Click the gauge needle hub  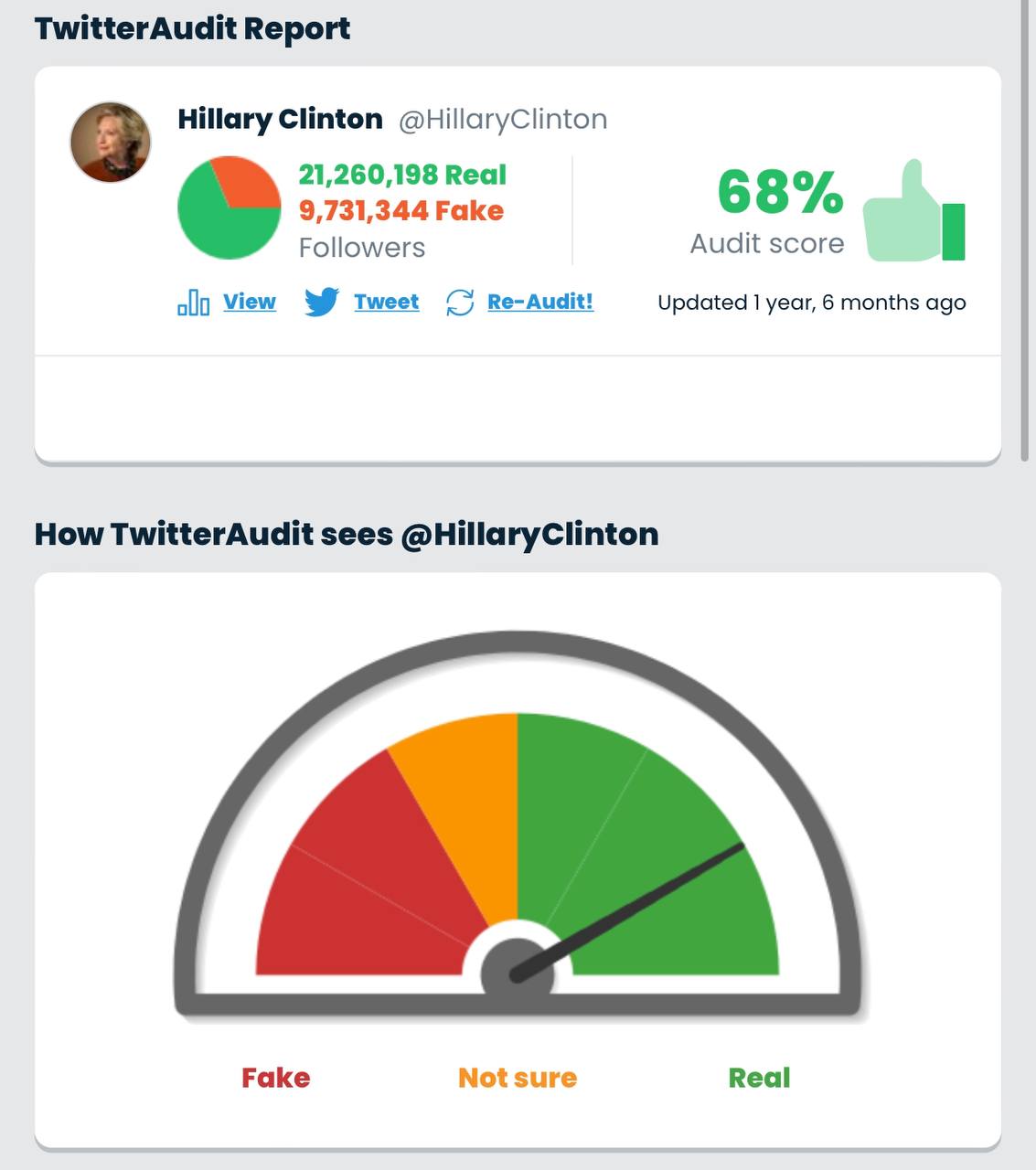(518, 974)
